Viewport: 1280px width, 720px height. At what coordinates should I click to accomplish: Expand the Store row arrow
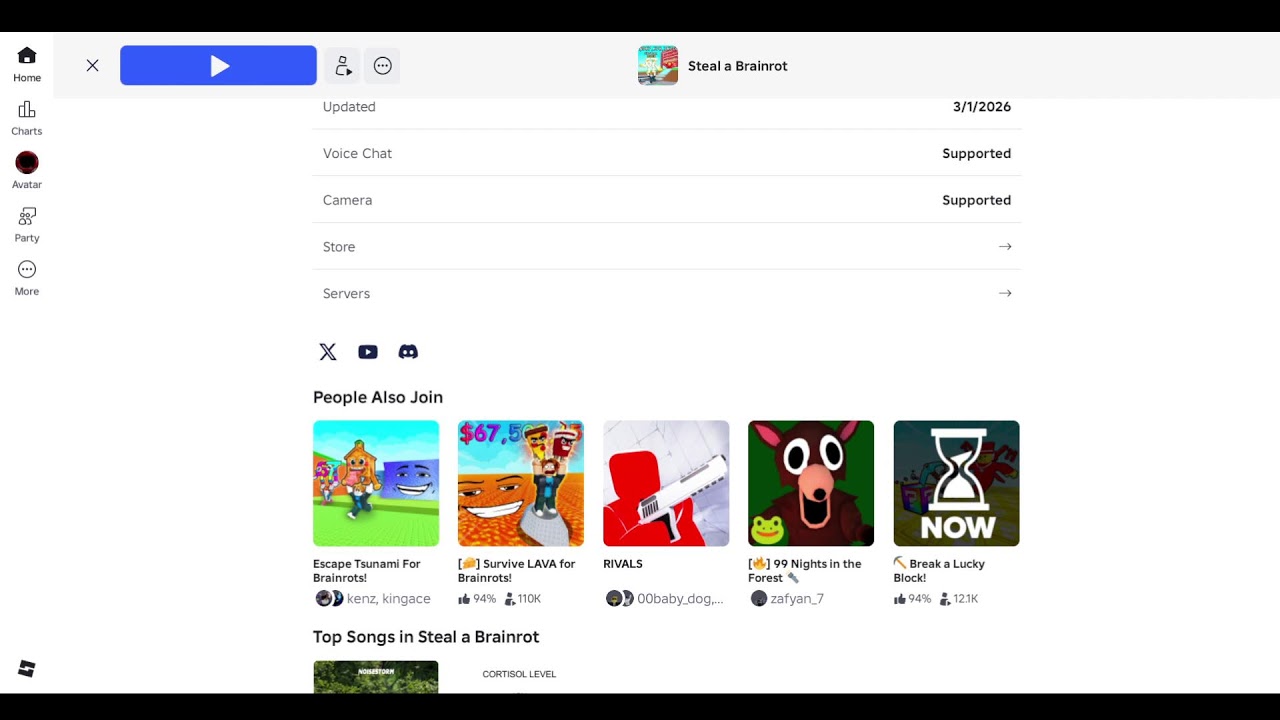[1005, 247]
